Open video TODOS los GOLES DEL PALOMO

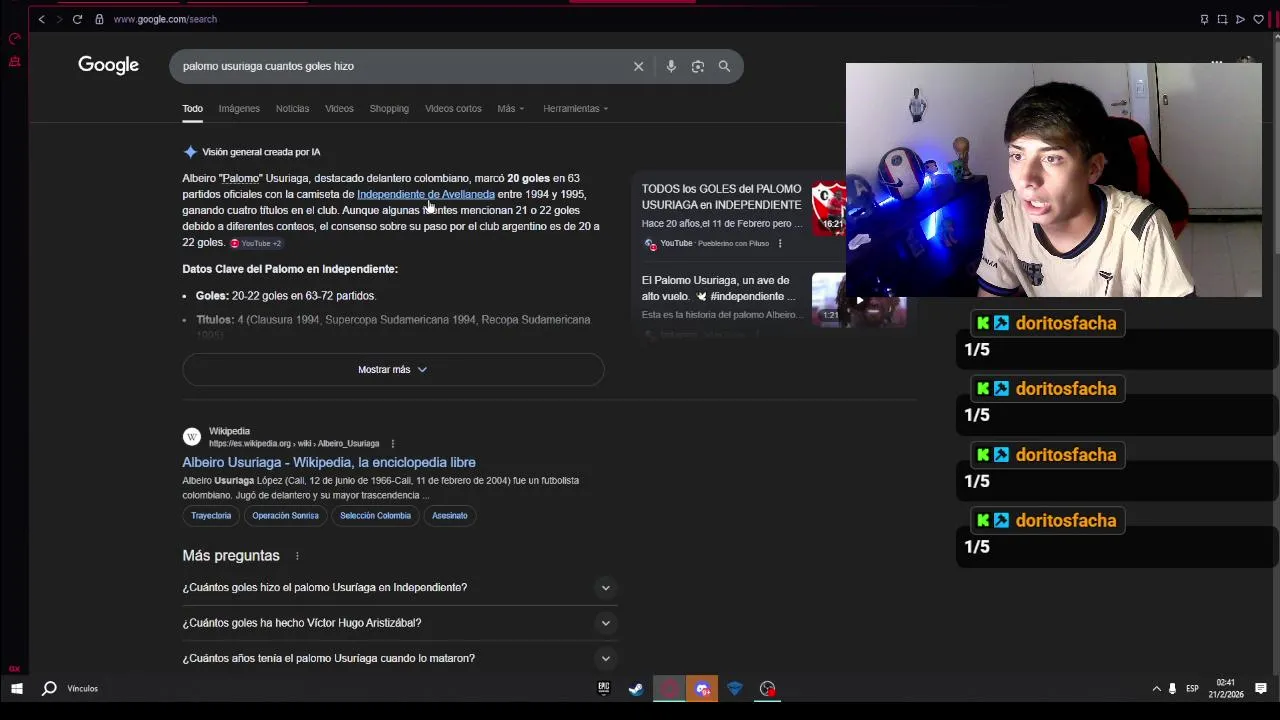[721, 196]
